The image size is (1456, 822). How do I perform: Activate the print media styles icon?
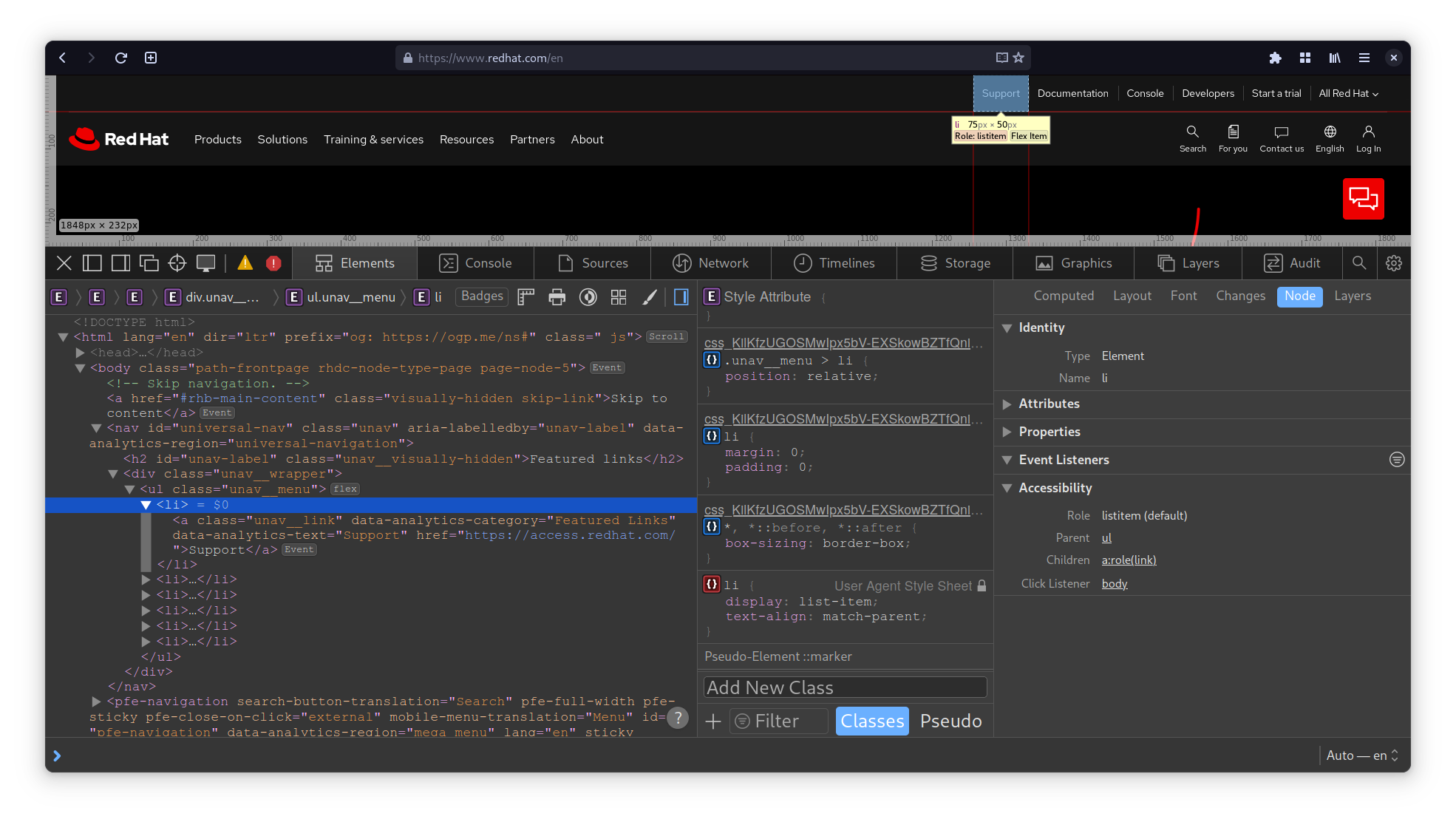pos(557,296)
